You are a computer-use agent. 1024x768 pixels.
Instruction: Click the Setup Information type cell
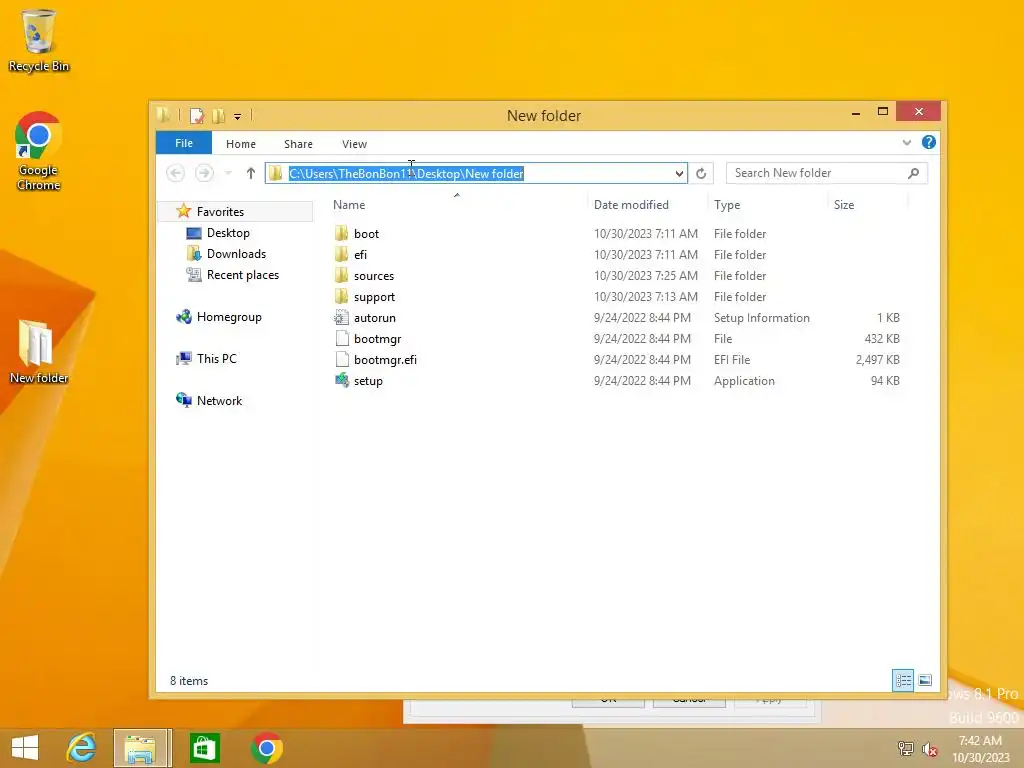click(761, 318)
